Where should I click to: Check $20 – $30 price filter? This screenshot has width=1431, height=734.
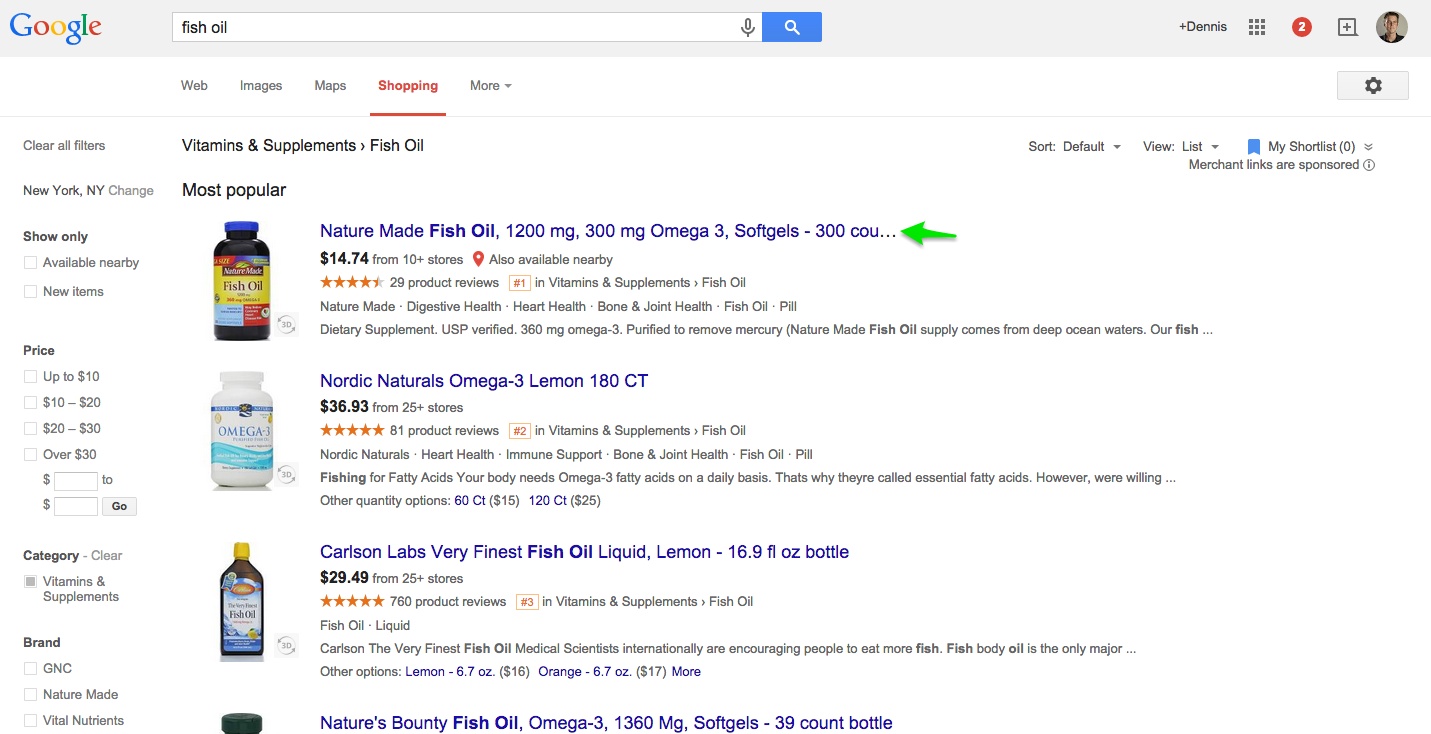point(31,429)
